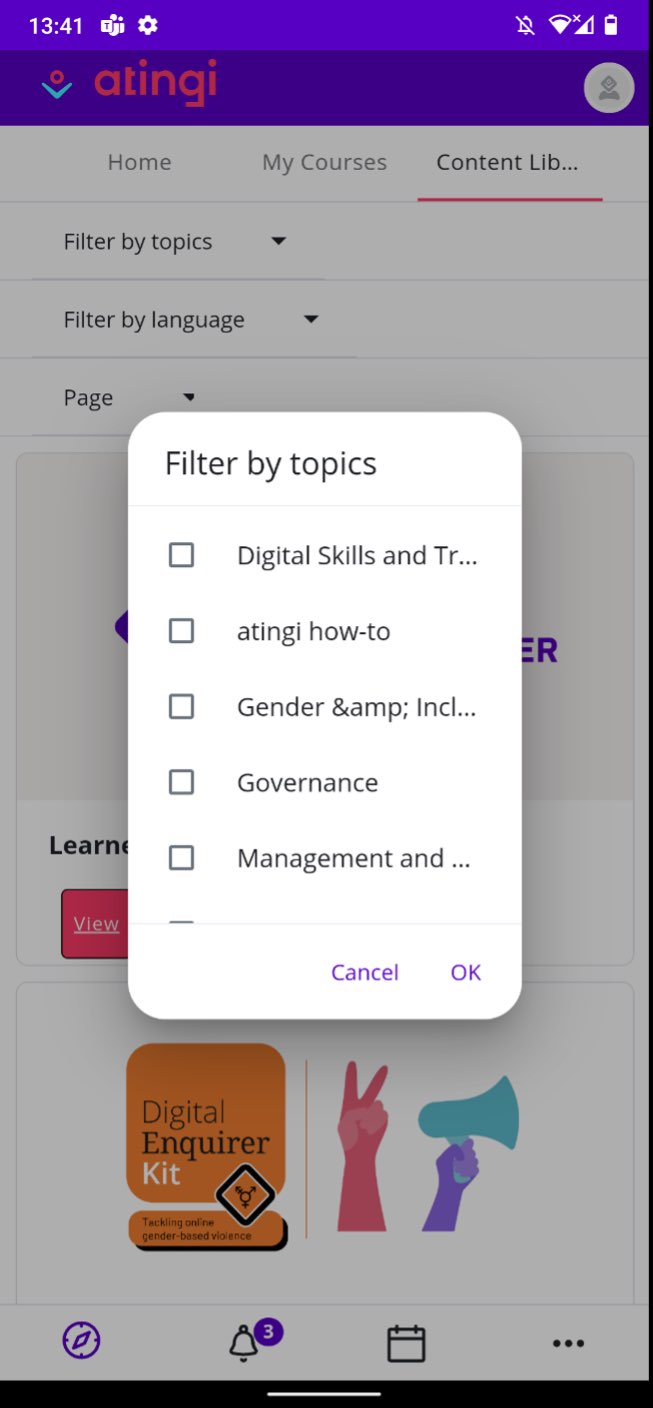Tap the atingi logo
This screenshot has height=1408, width=653.
(129, 84)
